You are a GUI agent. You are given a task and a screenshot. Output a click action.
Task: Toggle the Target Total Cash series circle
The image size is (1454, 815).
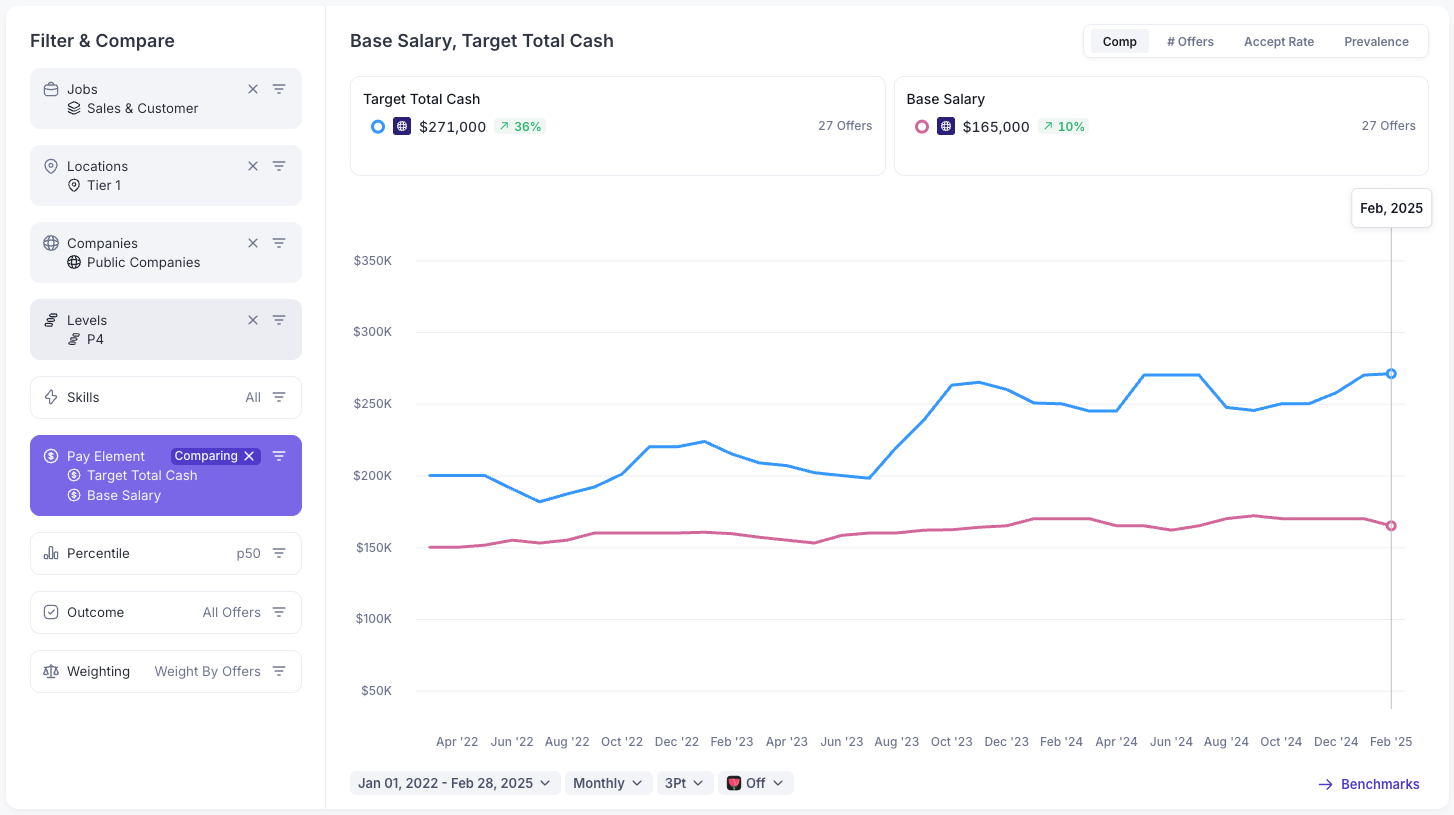(x=377, y=127)
